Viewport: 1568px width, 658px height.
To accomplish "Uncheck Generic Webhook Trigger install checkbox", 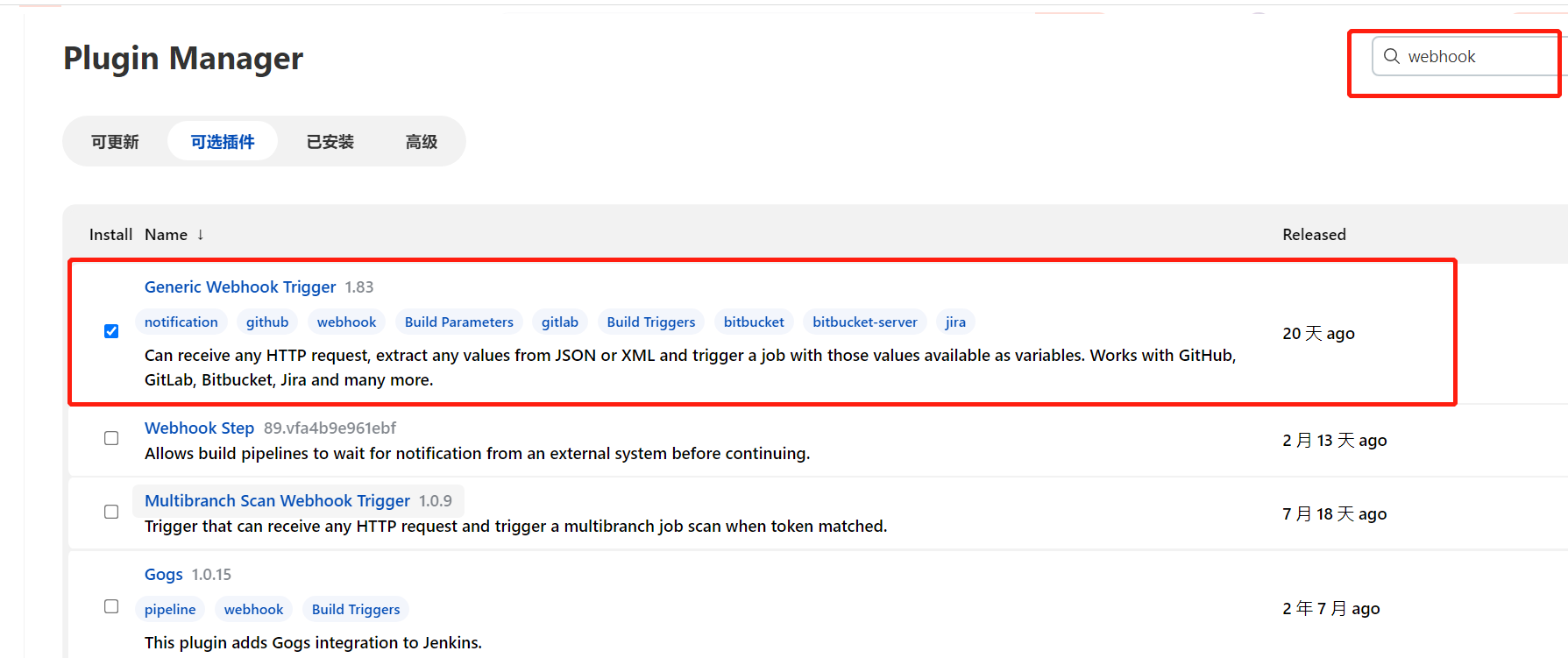I will [x=111, y=331].
